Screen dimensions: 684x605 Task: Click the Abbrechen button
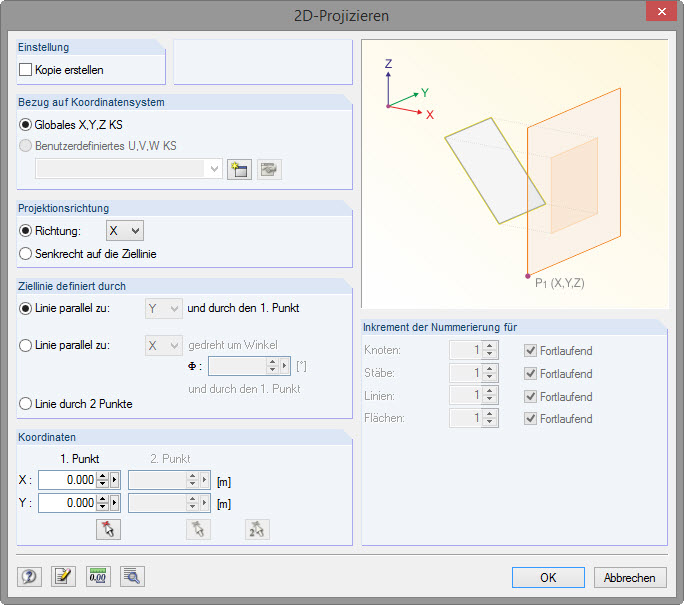630,578
